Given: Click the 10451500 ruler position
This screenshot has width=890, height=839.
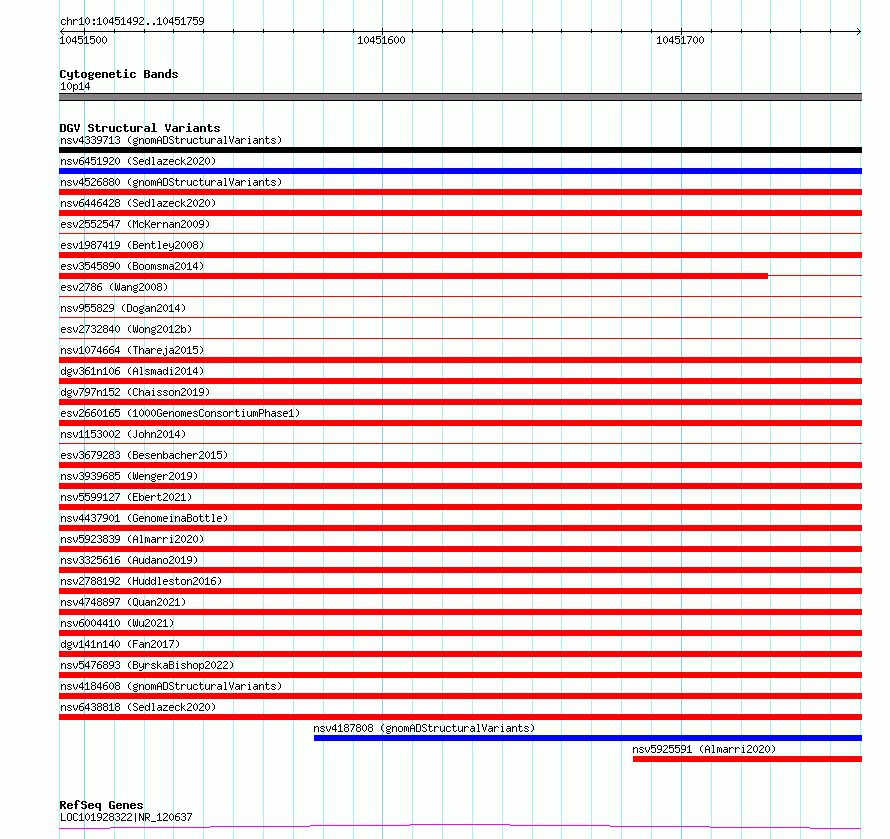Looking at the screenshot, I should [83, 40].
